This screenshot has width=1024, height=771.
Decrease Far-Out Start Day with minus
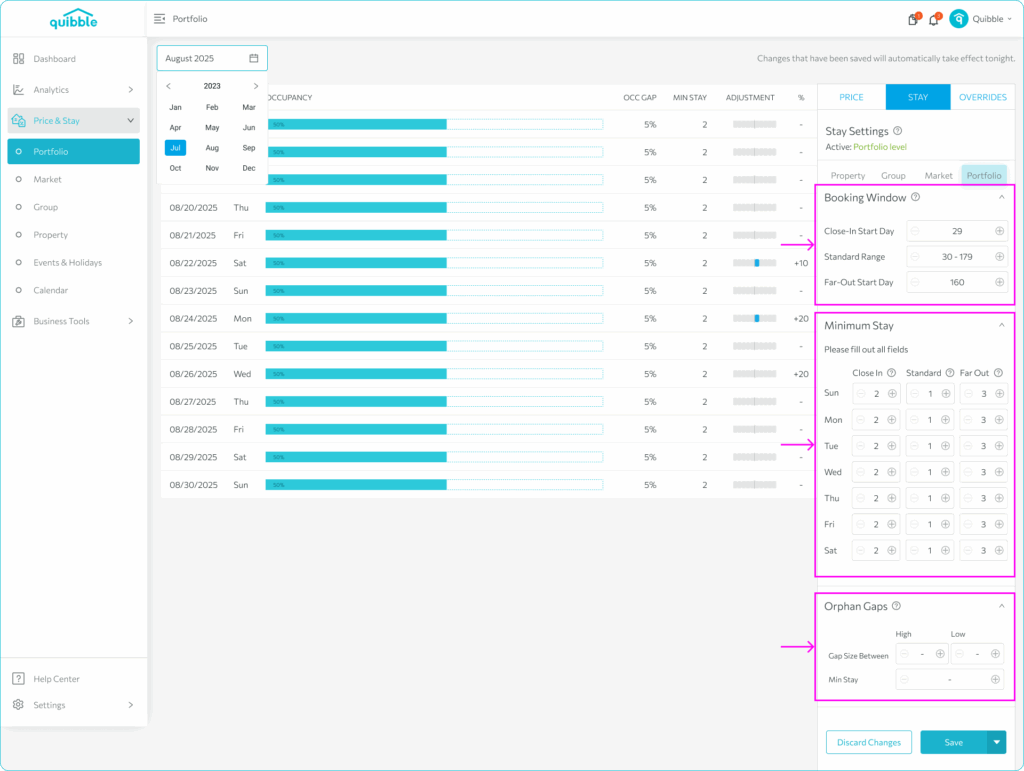pos(915,282)
